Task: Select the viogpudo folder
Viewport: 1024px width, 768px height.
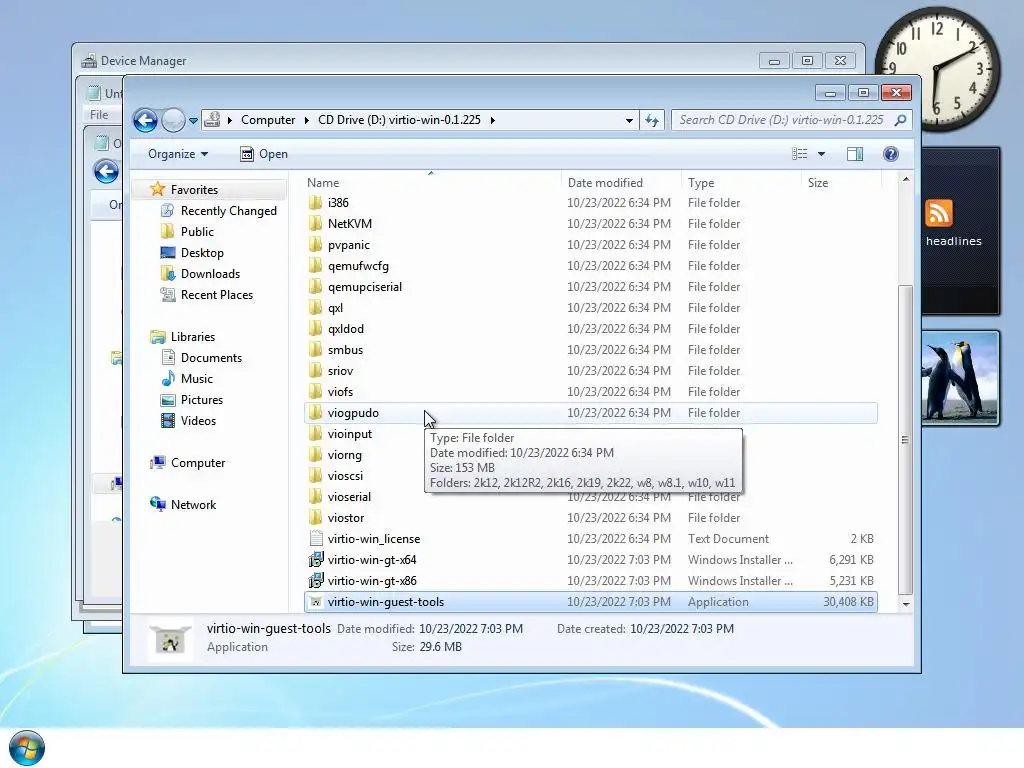Action: click(x=590, y=413)
